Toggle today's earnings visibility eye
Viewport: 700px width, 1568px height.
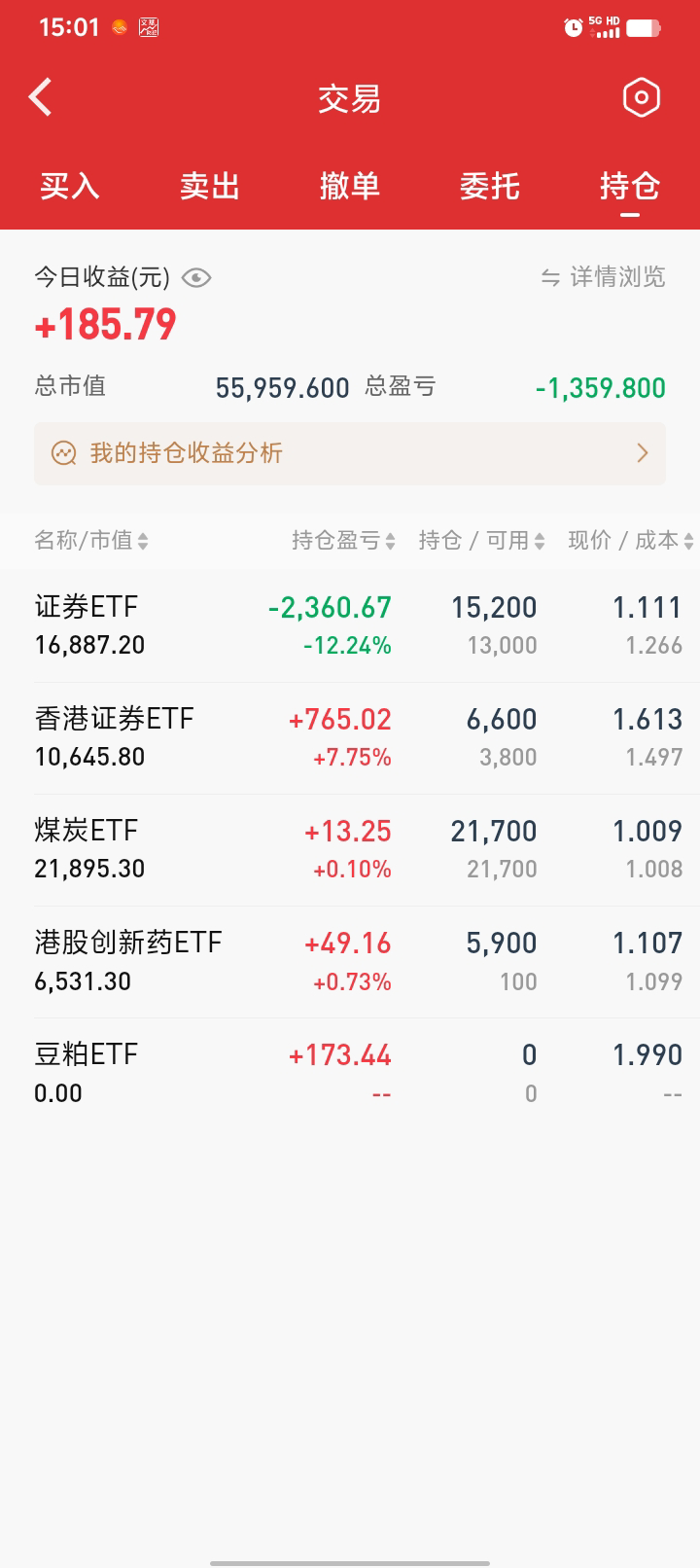coord(196,278)
